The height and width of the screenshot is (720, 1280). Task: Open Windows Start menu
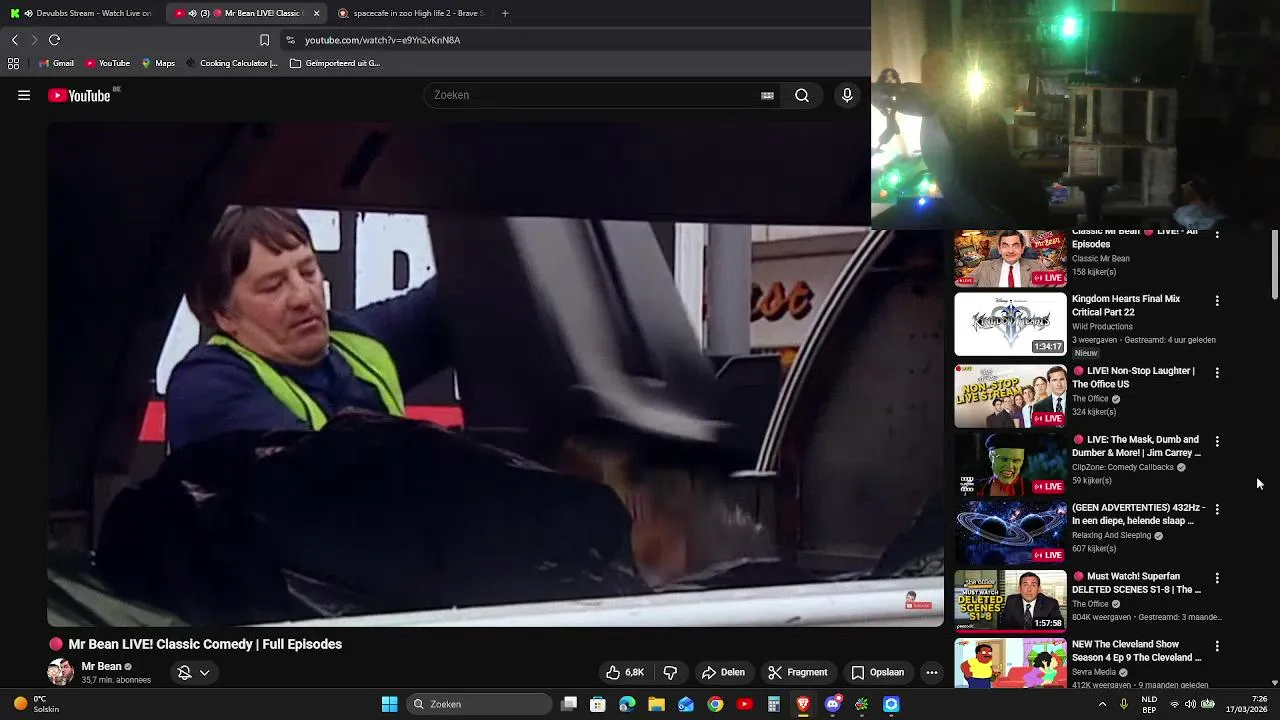tap(389, 704)
